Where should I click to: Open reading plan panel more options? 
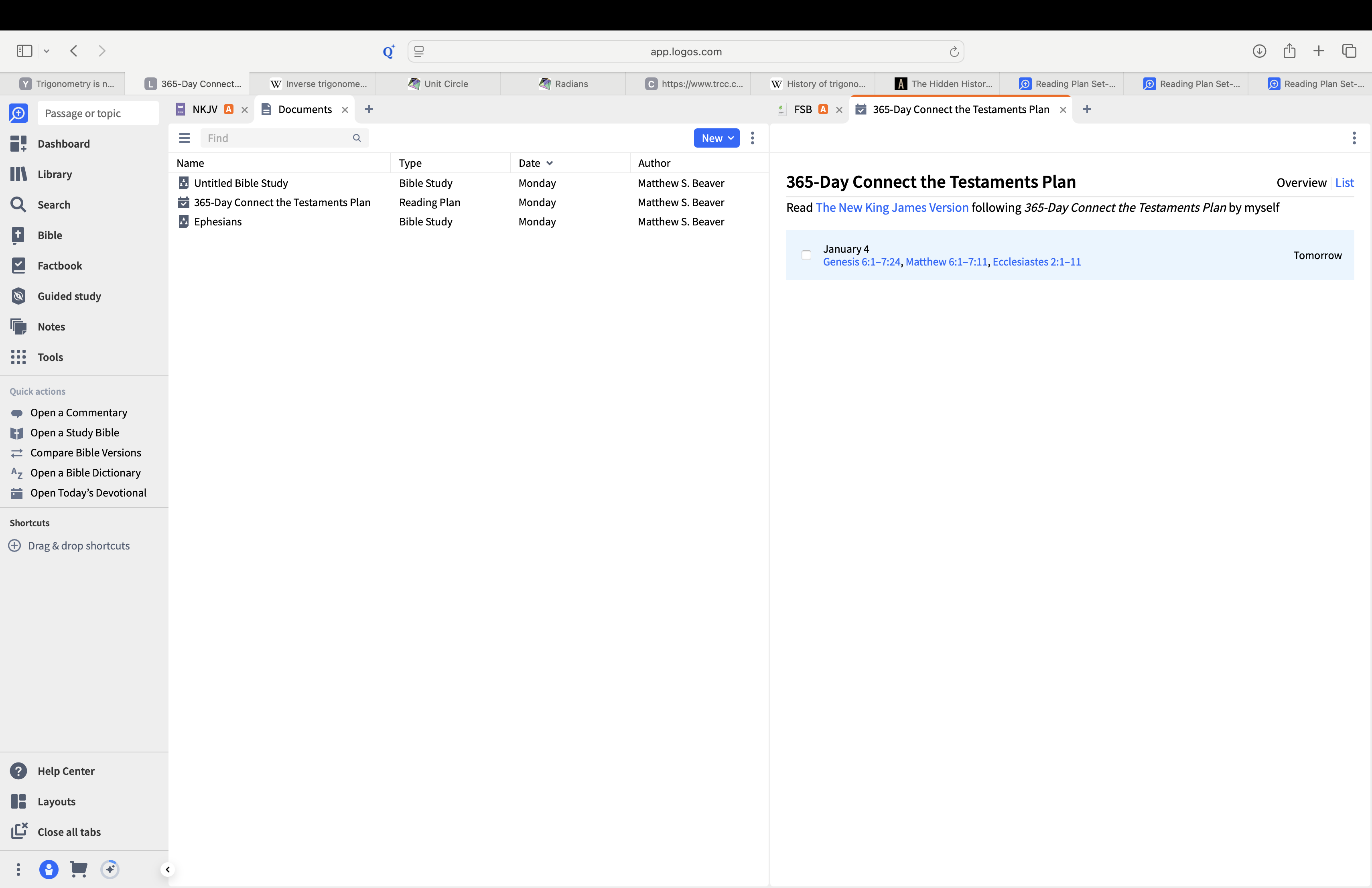[1354, 138]
